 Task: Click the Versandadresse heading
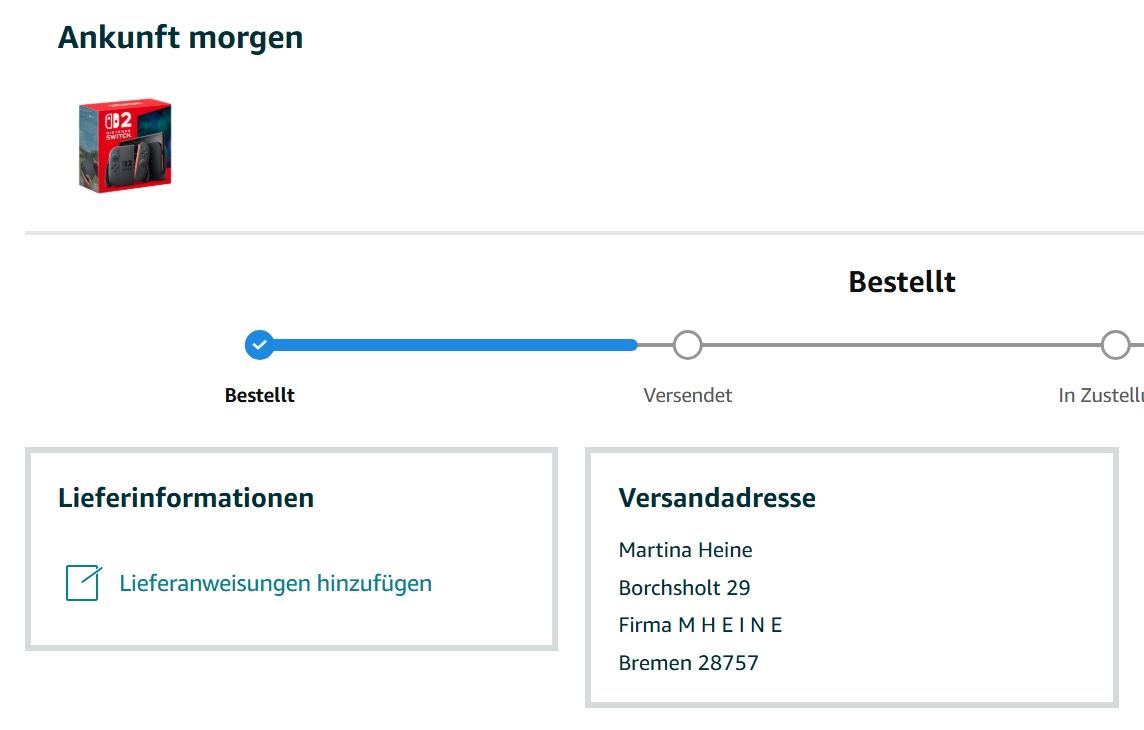pos(717,497)
